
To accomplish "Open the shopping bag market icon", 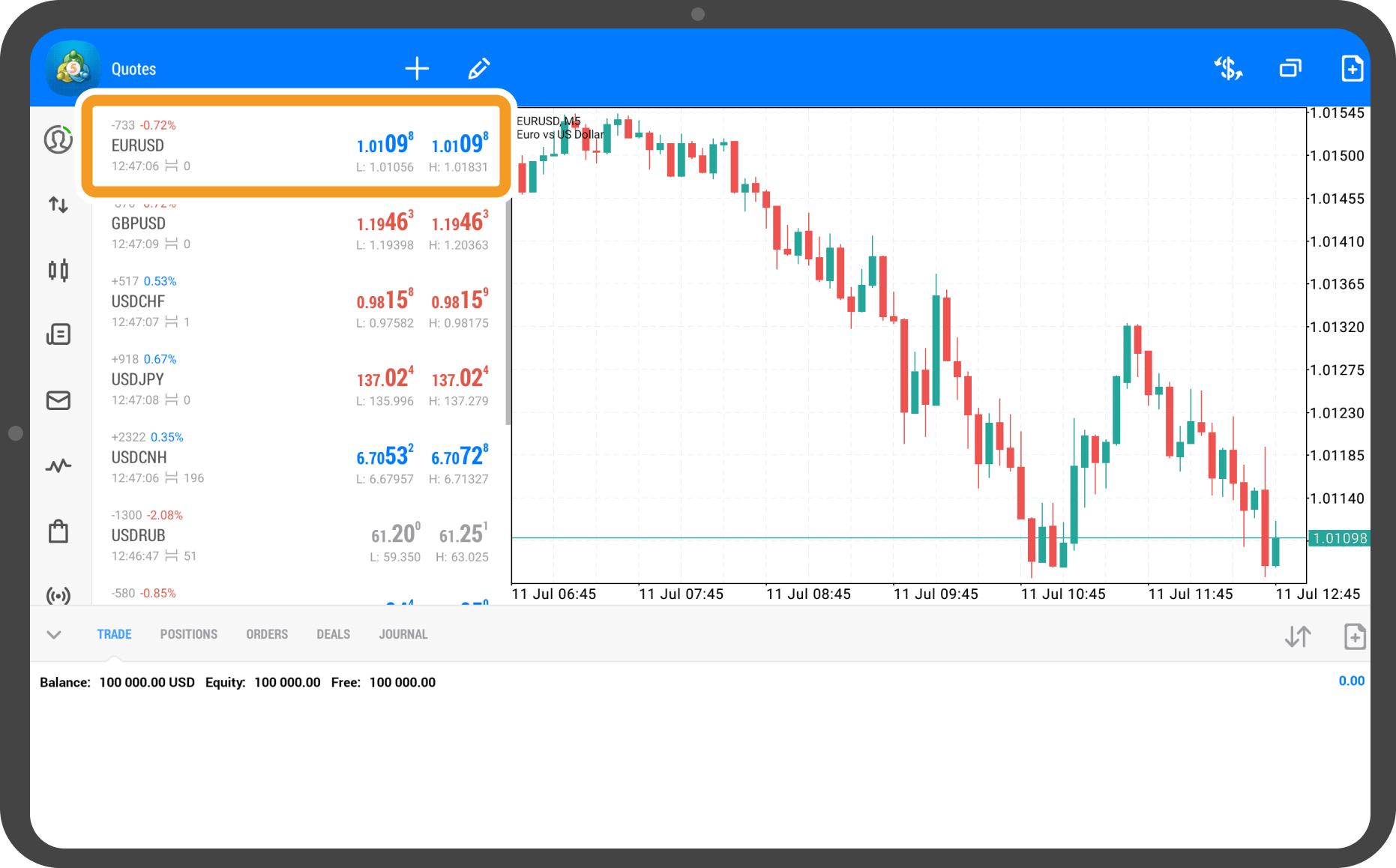I will (x=58, y=531).
